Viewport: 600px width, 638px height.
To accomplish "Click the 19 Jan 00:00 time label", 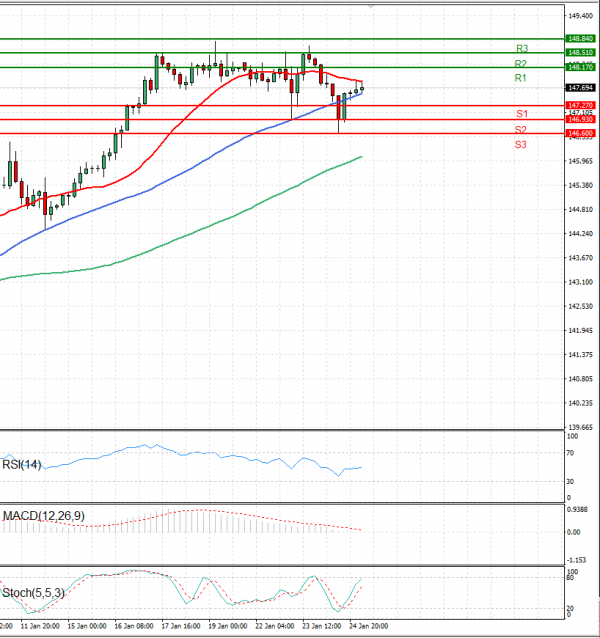I will click(x=228, y=626).
